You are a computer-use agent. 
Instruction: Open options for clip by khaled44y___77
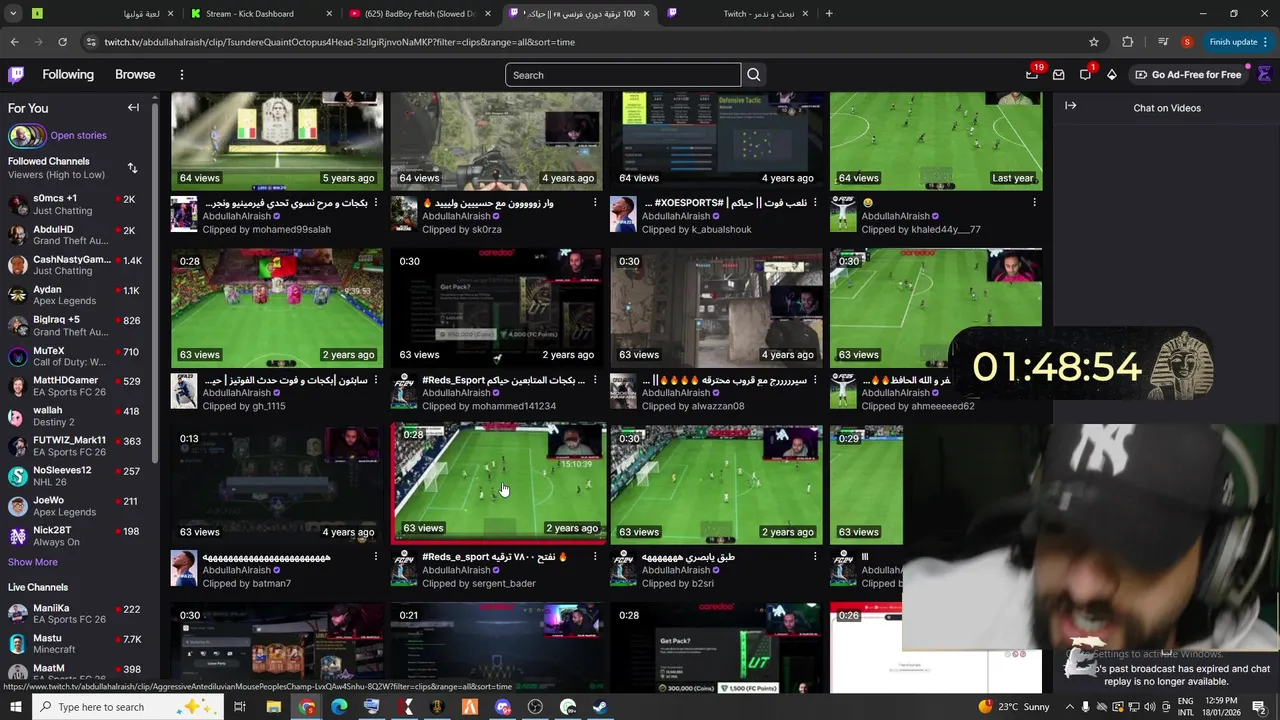[x=1034, y=203]
